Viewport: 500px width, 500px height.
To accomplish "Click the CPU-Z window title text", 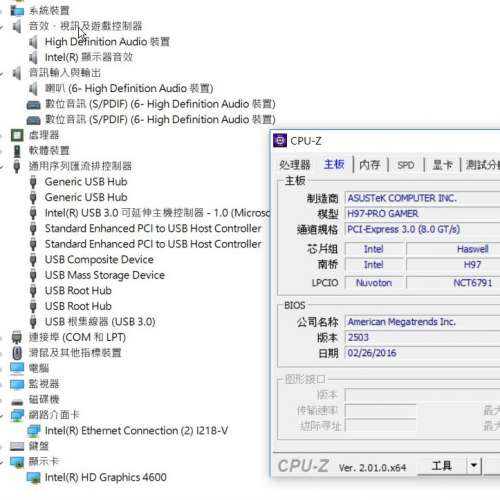I will pos(306,141).
